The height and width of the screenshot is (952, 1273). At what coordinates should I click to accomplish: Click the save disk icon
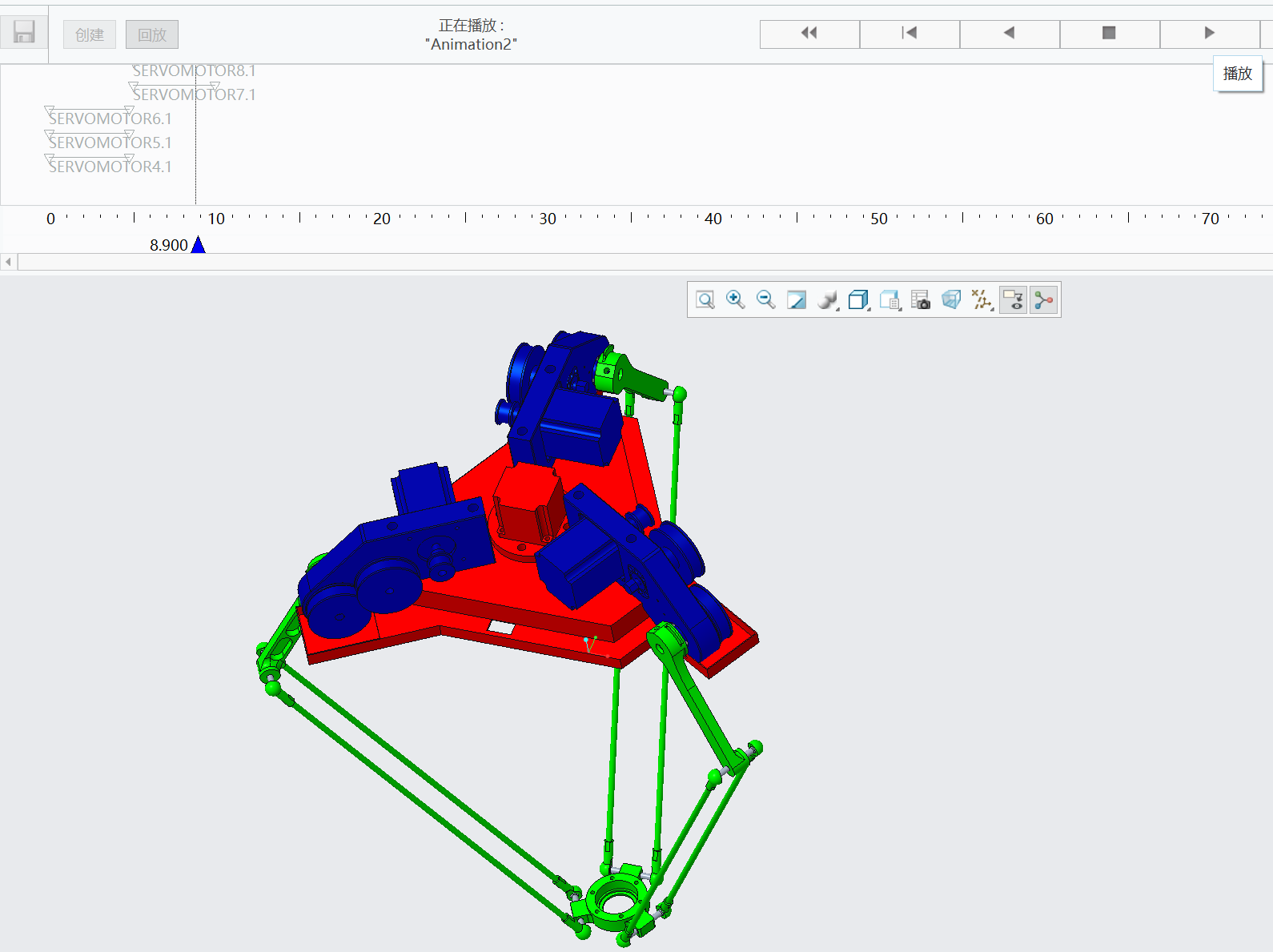click(x=24, y=33)
